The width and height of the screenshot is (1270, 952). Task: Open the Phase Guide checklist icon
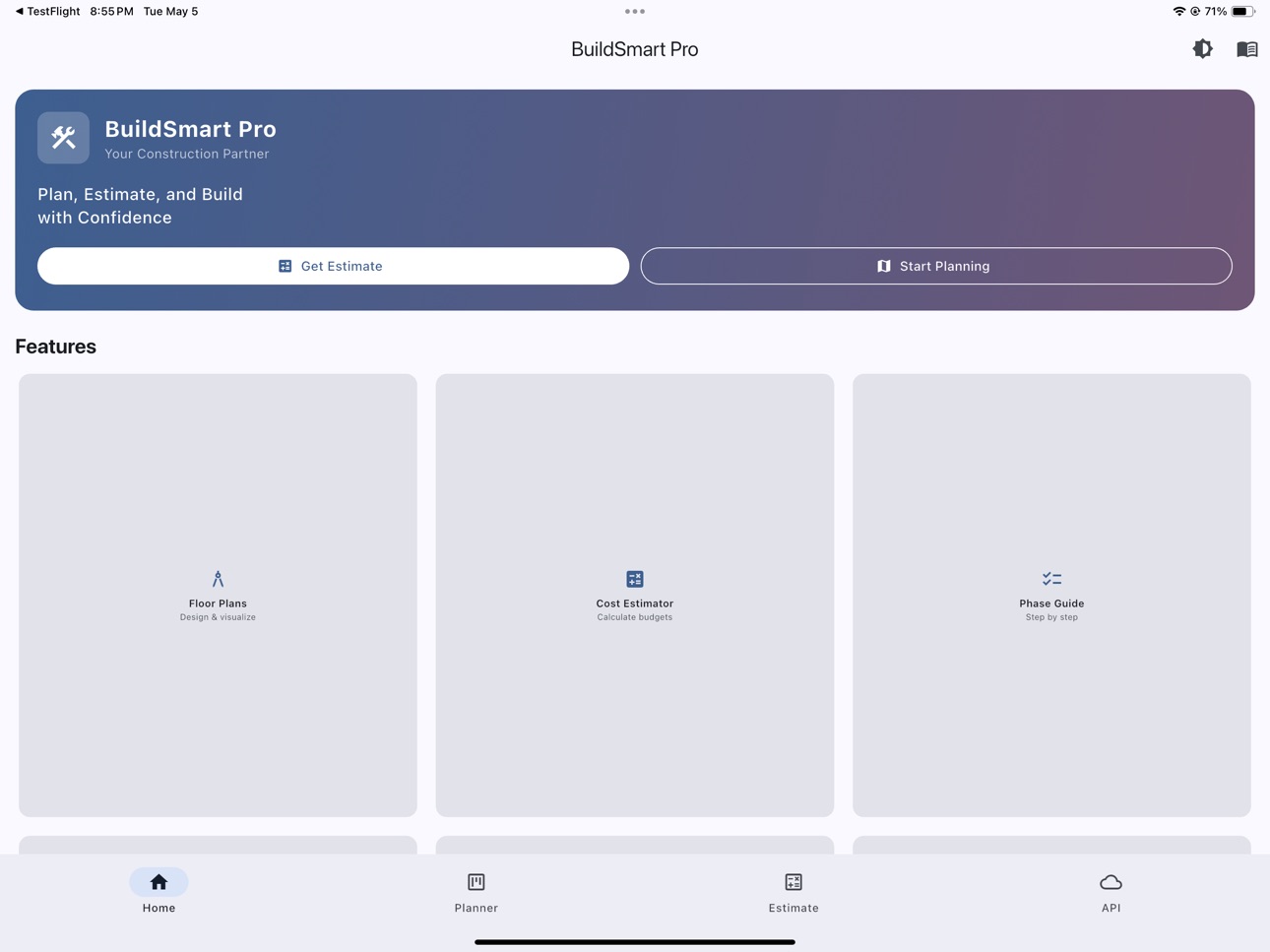[x=1051, y=579]
